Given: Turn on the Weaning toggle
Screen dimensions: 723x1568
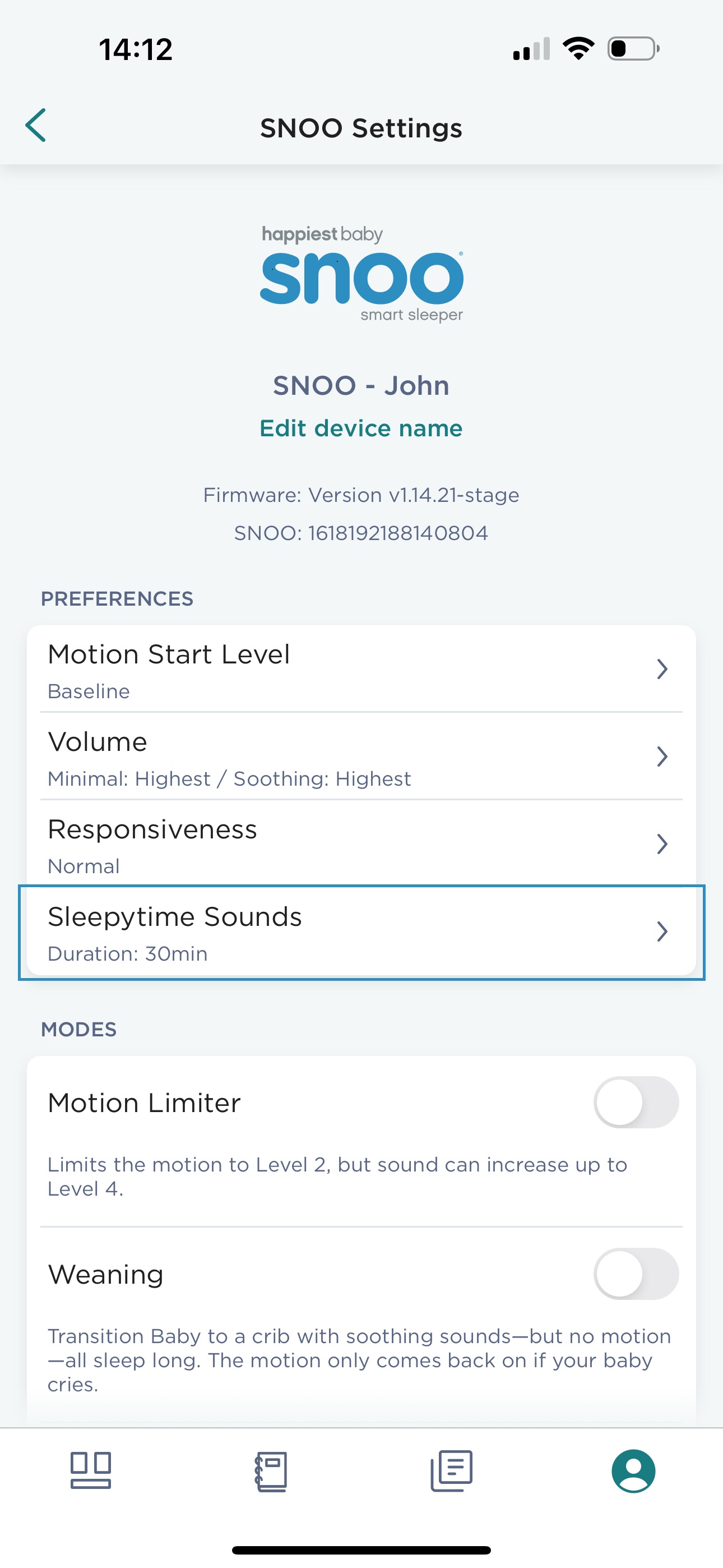Looking at the screenshot, I should tap(636, 1274).
